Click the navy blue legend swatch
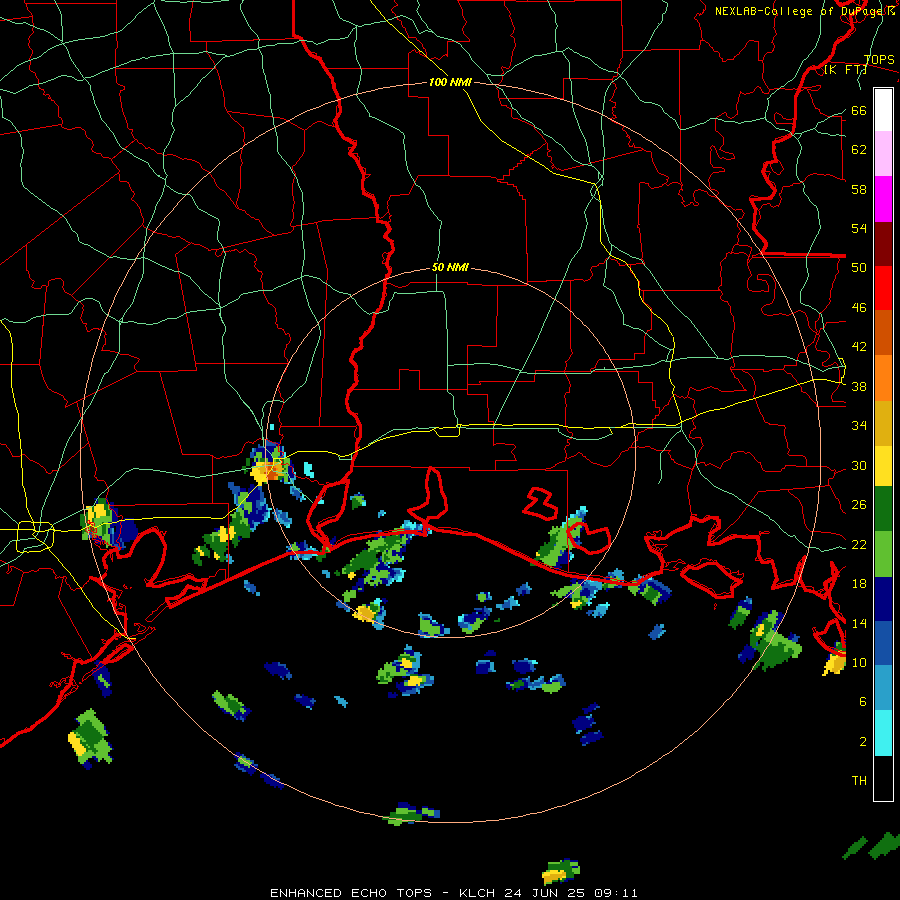The image size is (900, 900). coord(883,599)
